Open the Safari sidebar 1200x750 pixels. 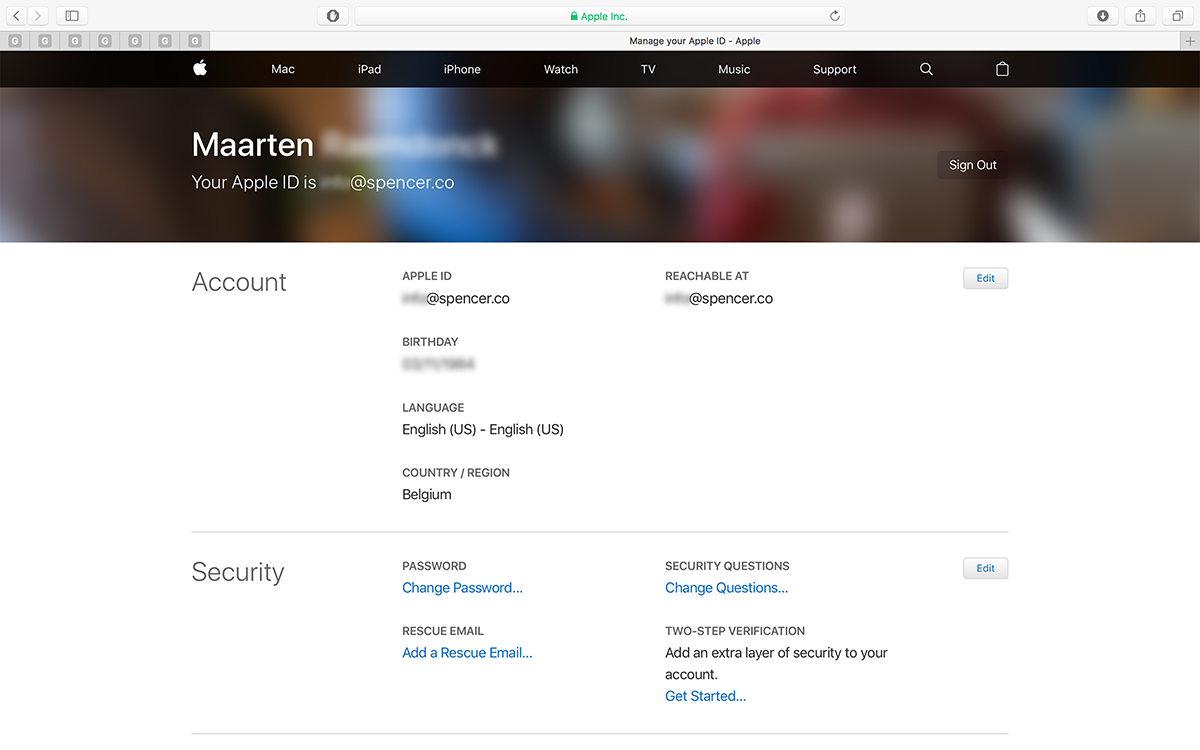(71, 15)
